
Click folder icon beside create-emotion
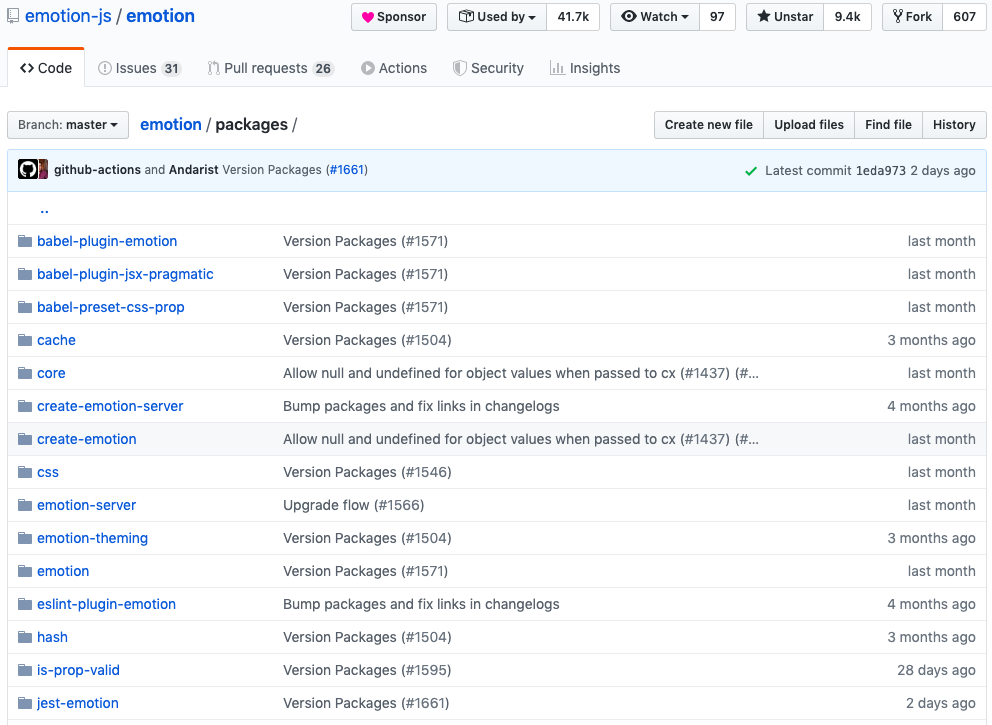tap(25, 439)
